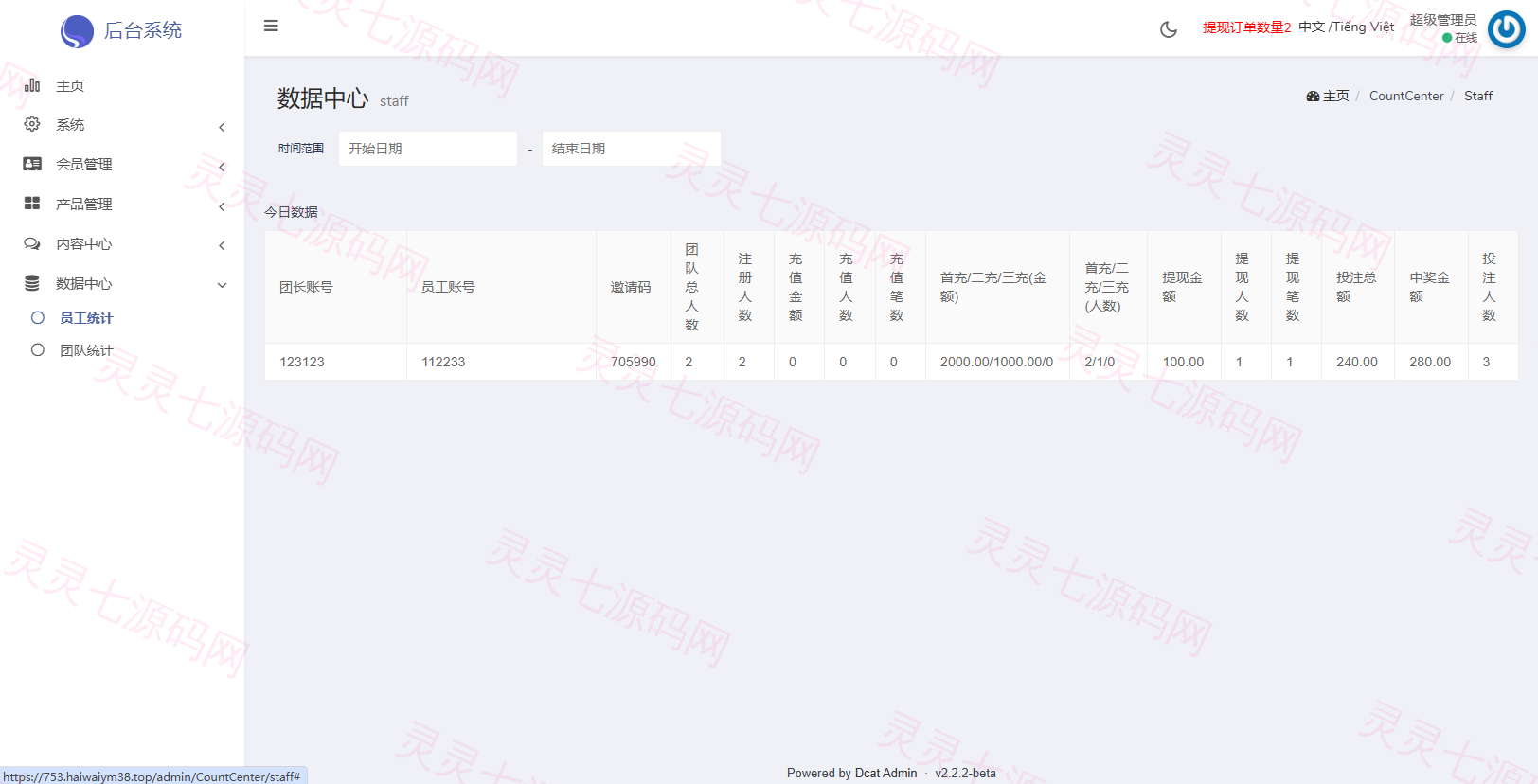Click the 会员管理 ID card icon
Image resolution: width=1538 pixels, height=784 pixels.
(32, 164)
